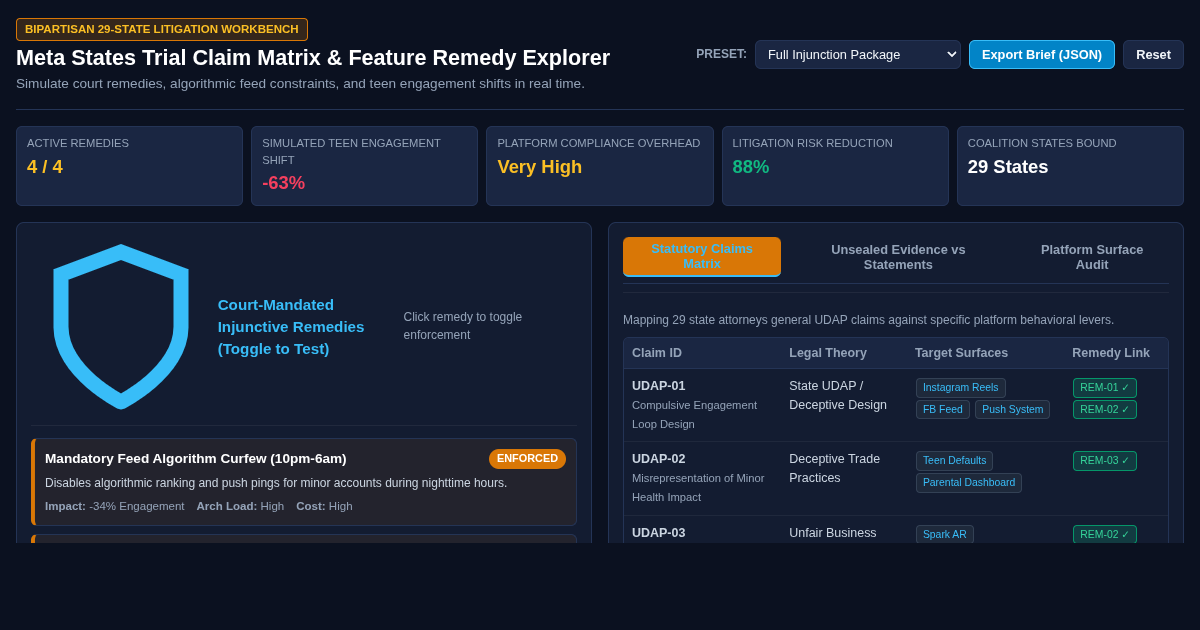The width and height of the screenshot is (1200, 630).
Task: Toggle Mandatory Feed Algorithm Curfew remedy card
Action: [x=304, y=482]
